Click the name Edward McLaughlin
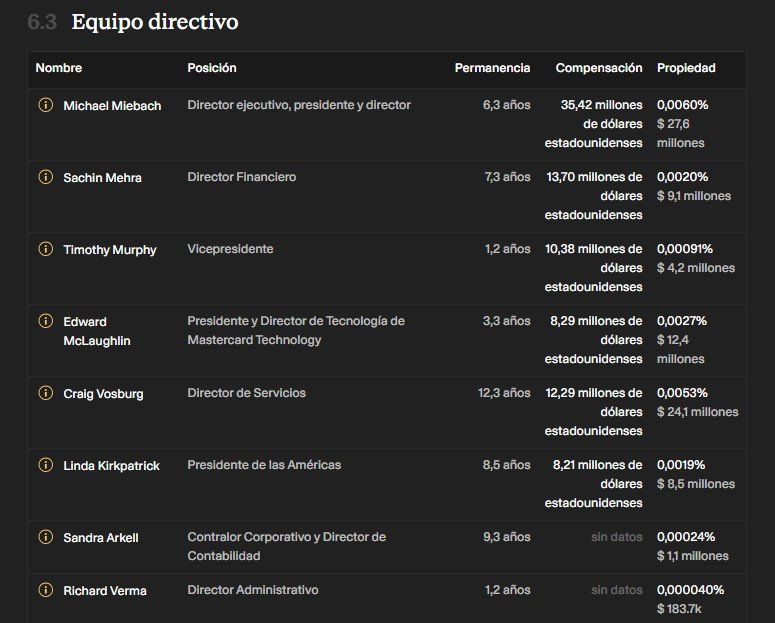The image size is (775, 623). click(x=97, y=331)
